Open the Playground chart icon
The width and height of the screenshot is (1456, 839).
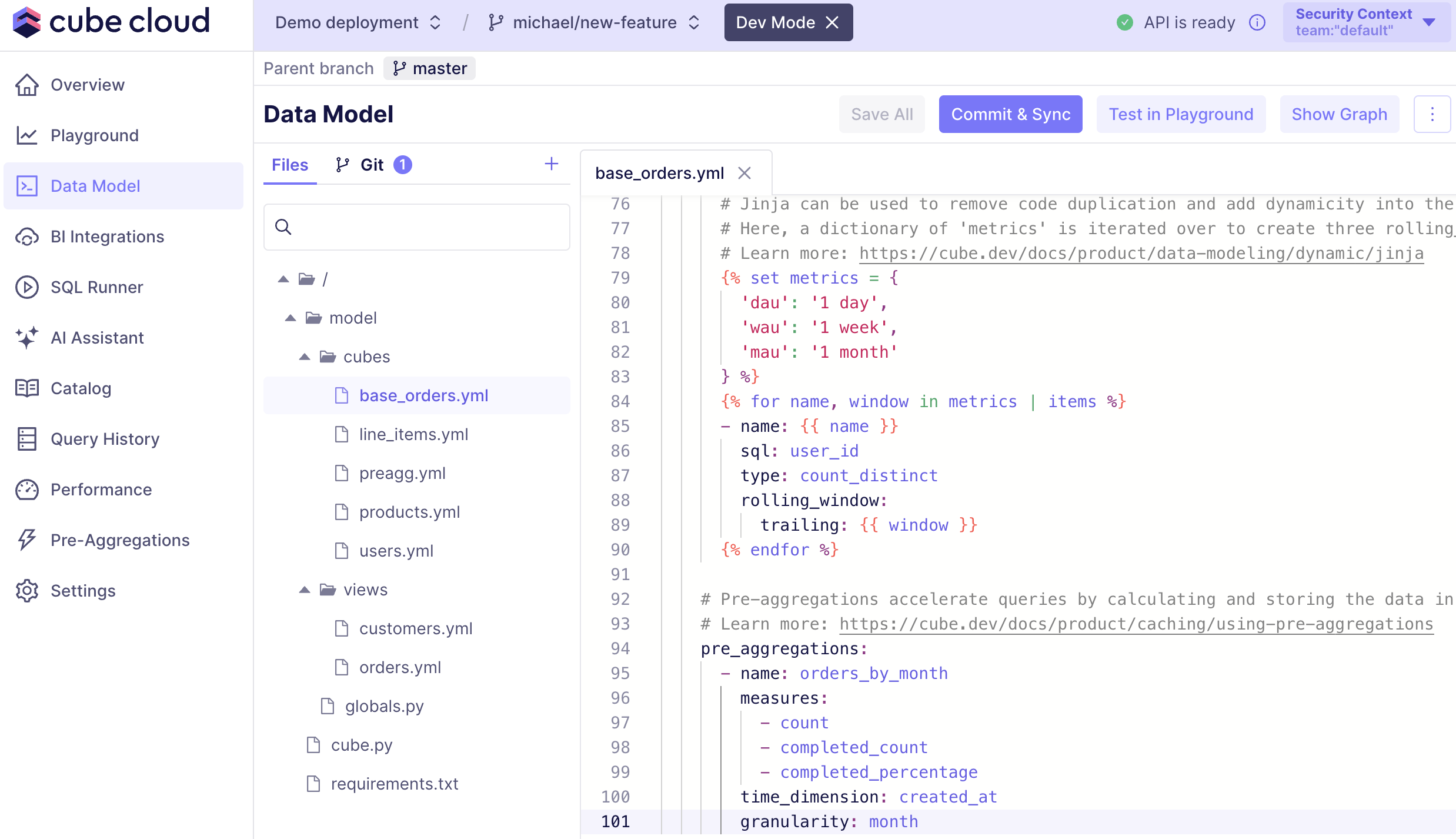[x=27, y=135]
